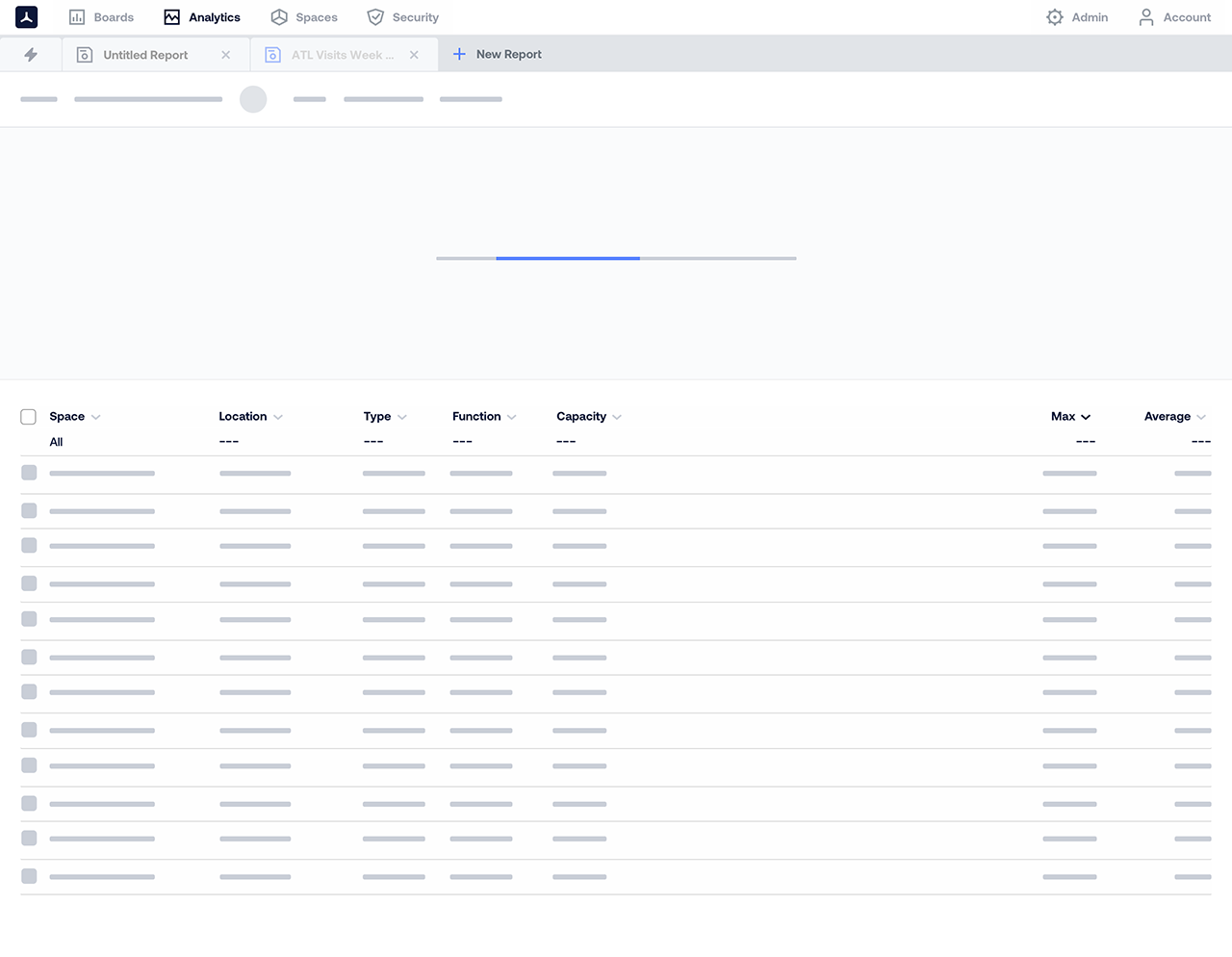Open the Analytics section
The width and height of the screenshot is (1232, 957).
pos(202,17)
